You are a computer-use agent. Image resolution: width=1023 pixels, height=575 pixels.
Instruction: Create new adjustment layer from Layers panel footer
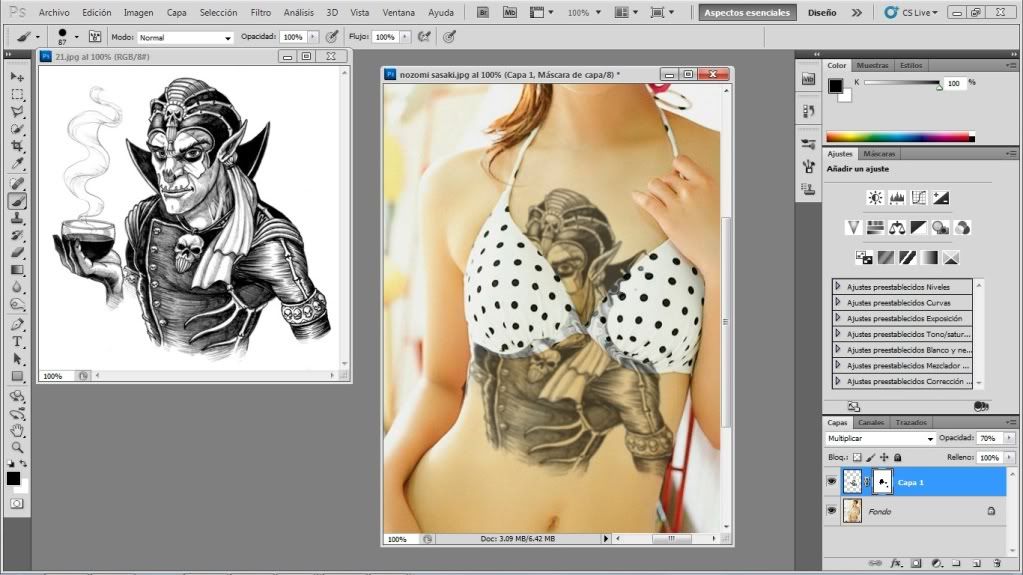(937, 563)
